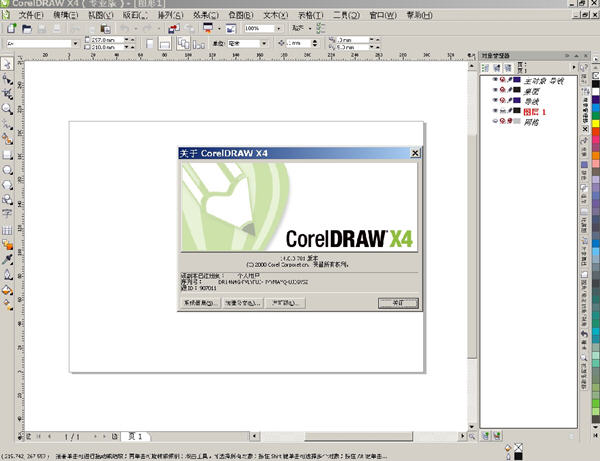Click the New document icon
The image size is (600, 461).
coord(9,30)
